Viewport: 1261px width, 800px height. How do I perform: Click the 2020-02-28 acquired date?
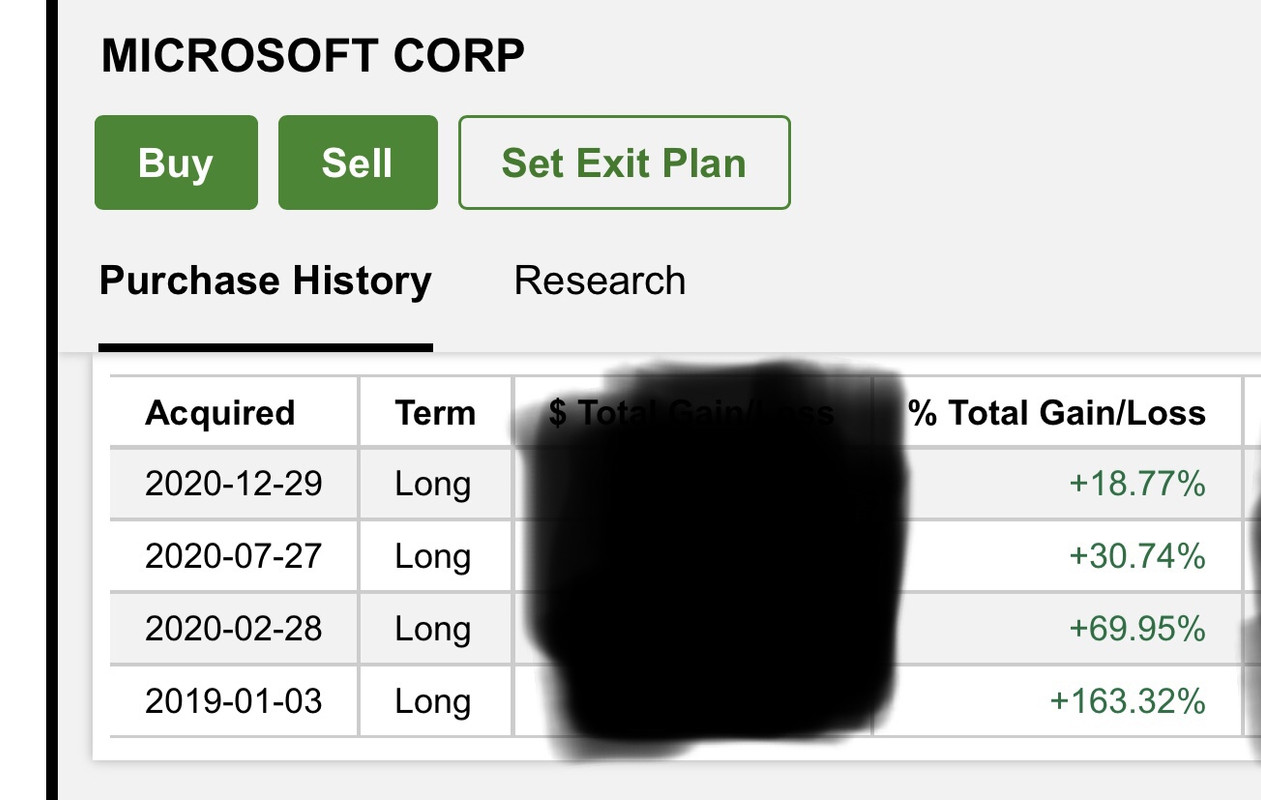coord(234,629)
